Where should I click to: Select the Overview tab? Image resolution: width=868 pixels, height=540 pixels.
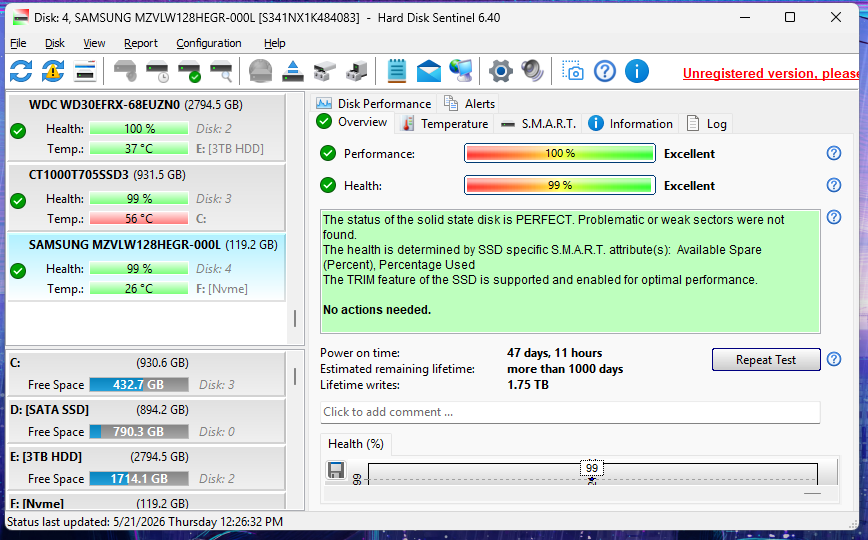point(352,122)
